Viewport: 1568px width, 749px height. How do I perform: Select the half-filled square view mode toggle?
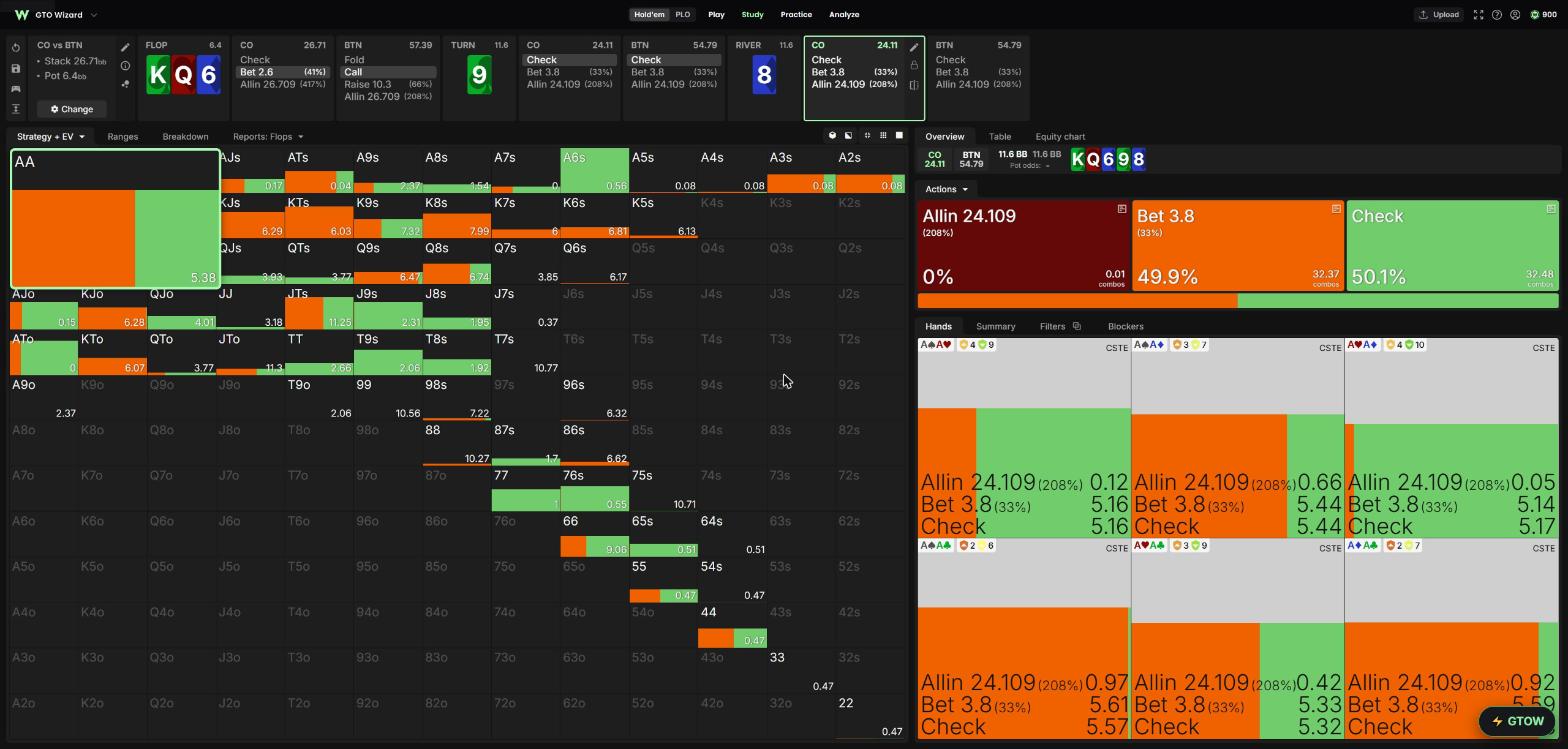pos(849,135)
